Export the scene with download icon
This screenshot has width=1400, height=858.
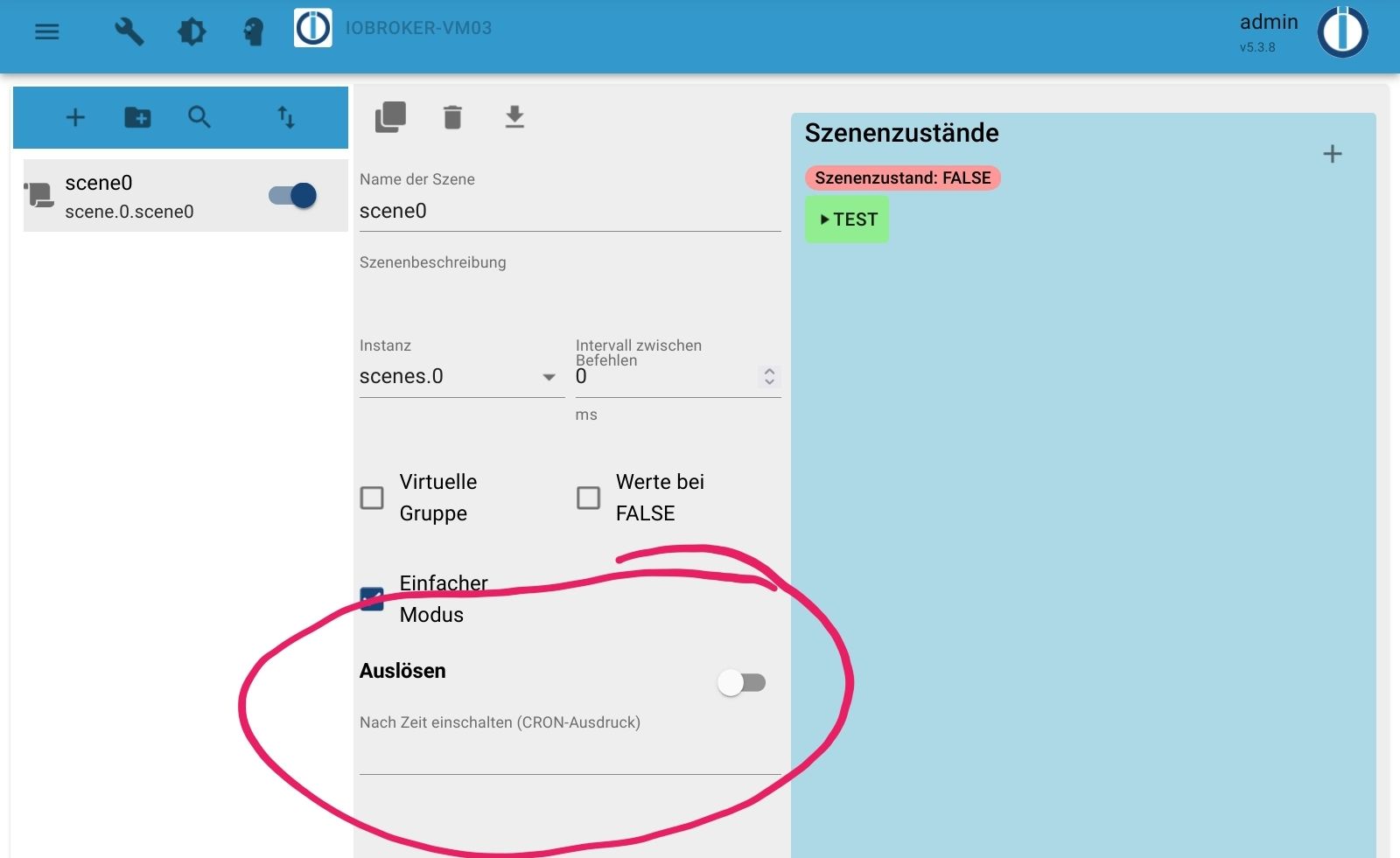(514, 117)
